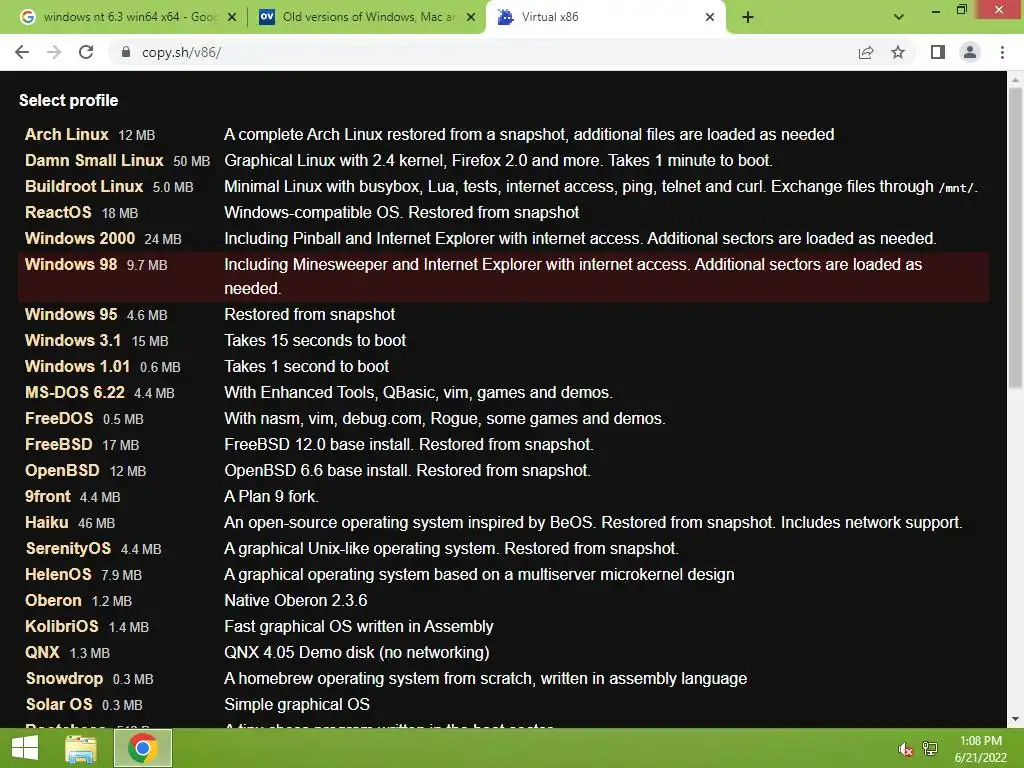Click the muted speaker tray icon

pos(905,749)
